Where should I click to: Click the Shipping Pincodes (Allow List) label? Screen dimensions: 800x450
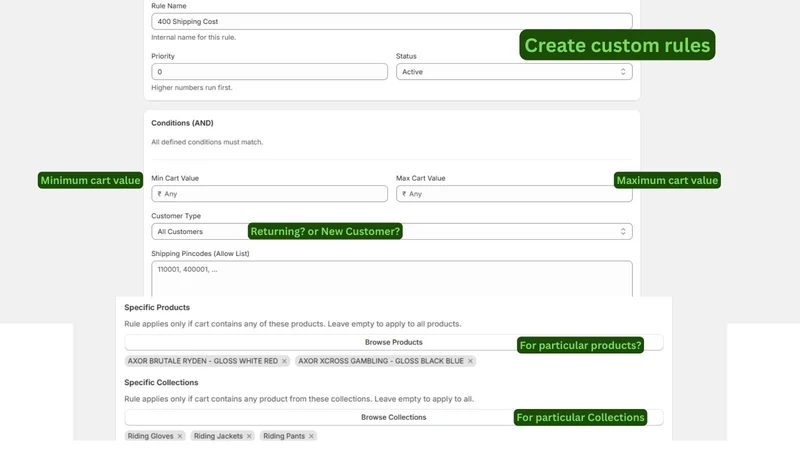[200, 254]
